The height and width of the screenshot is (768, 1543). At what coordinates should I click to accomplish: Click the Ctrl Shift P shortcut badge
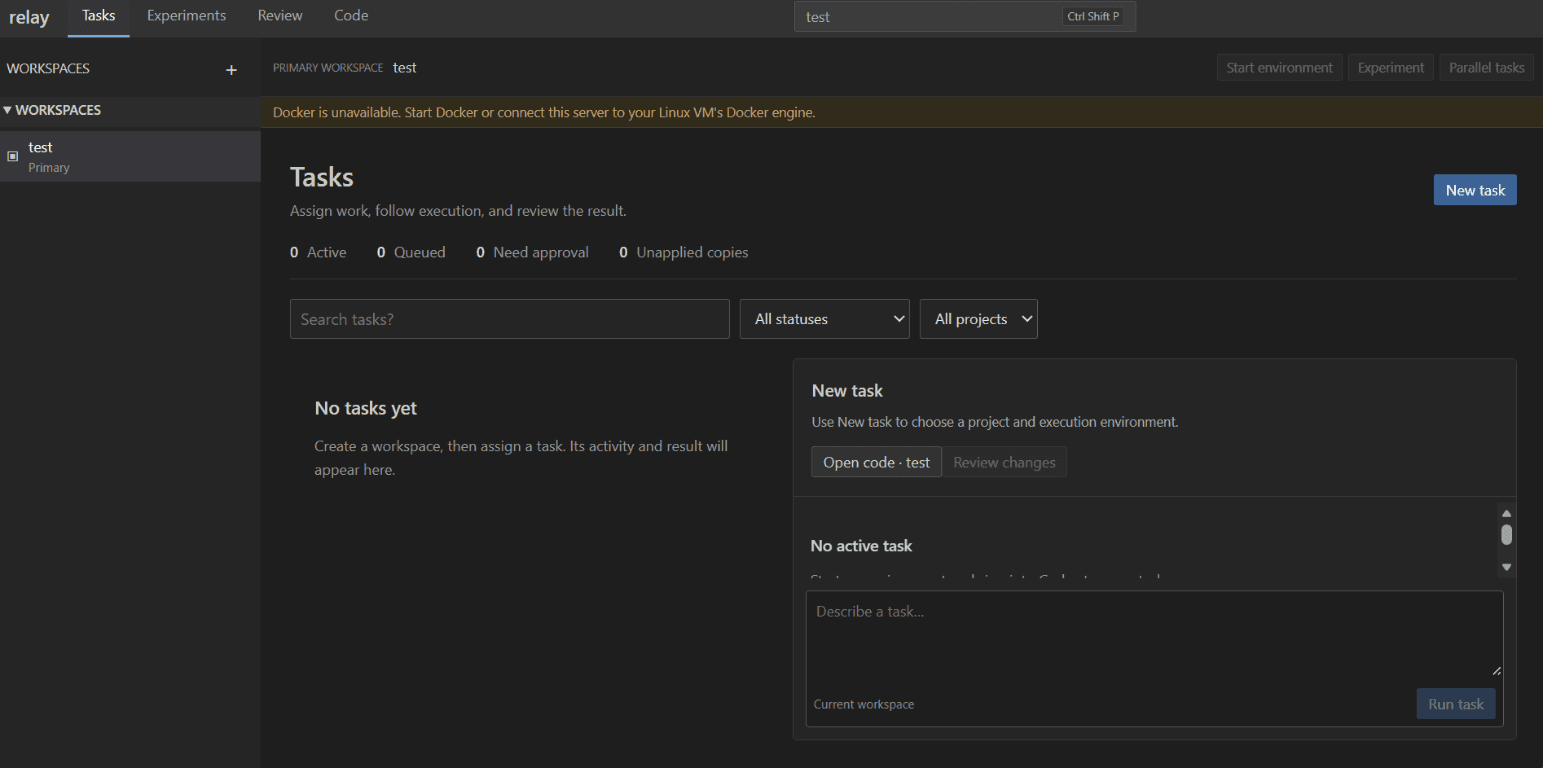click(1094, 16)
